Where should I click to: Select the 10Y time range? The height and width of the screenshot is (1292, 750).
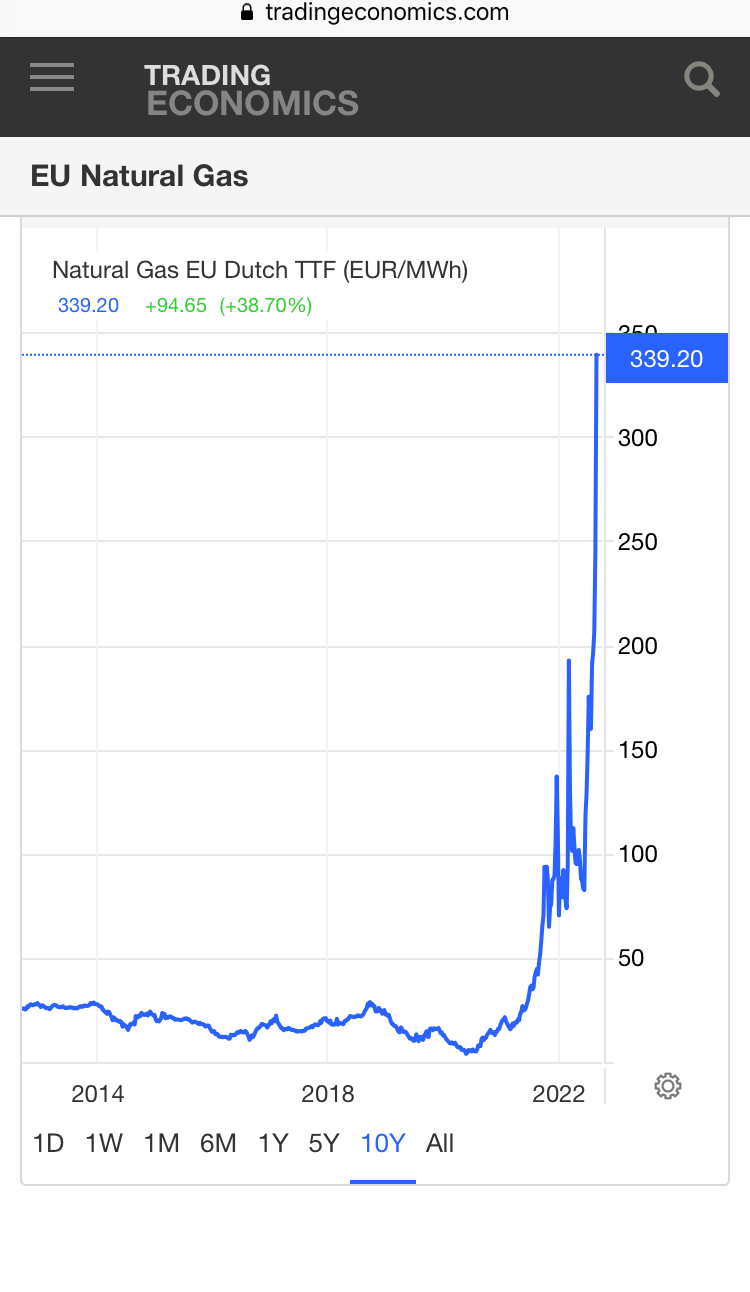[383, 1143]
